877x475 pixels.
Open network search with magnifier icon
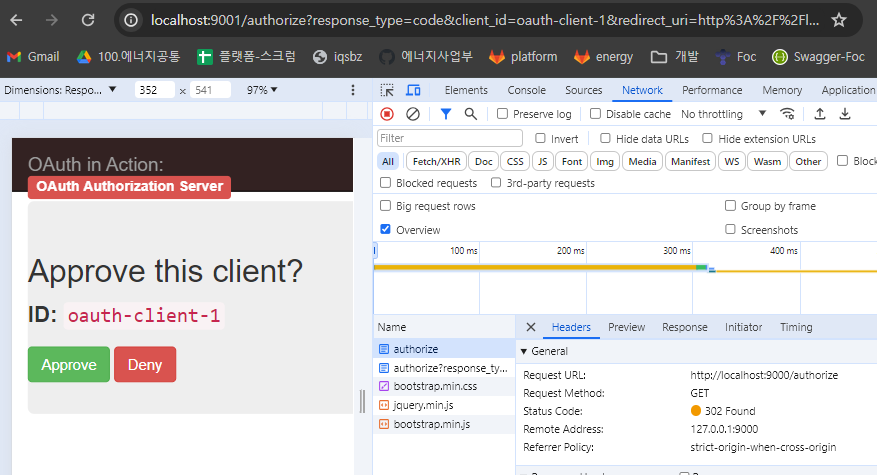click(471, 114)
